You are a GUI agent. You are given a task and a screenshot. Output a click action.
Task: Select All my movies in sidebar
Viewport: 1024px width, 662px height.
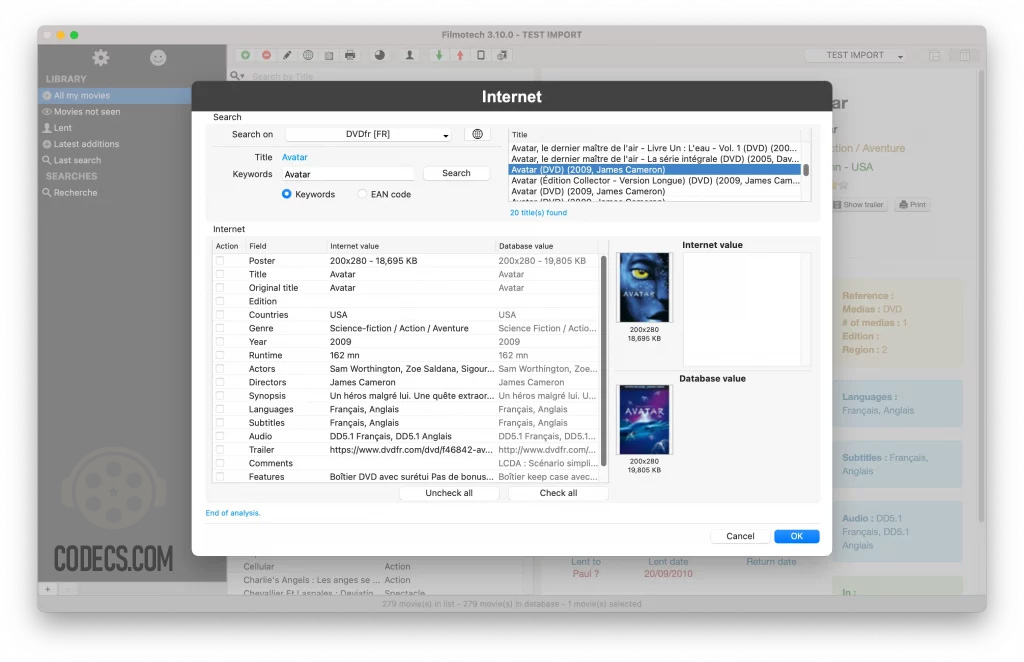point(114,95)
